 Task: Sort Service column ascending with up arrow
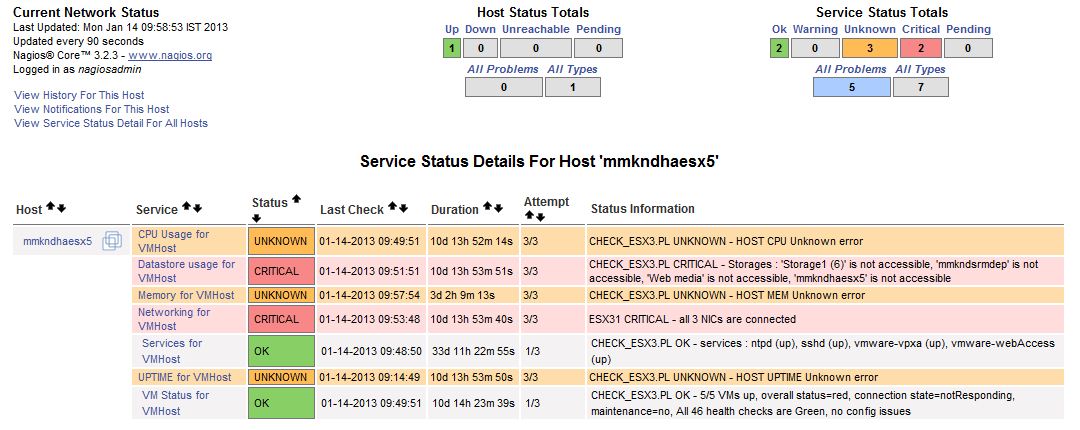point(186,208)
